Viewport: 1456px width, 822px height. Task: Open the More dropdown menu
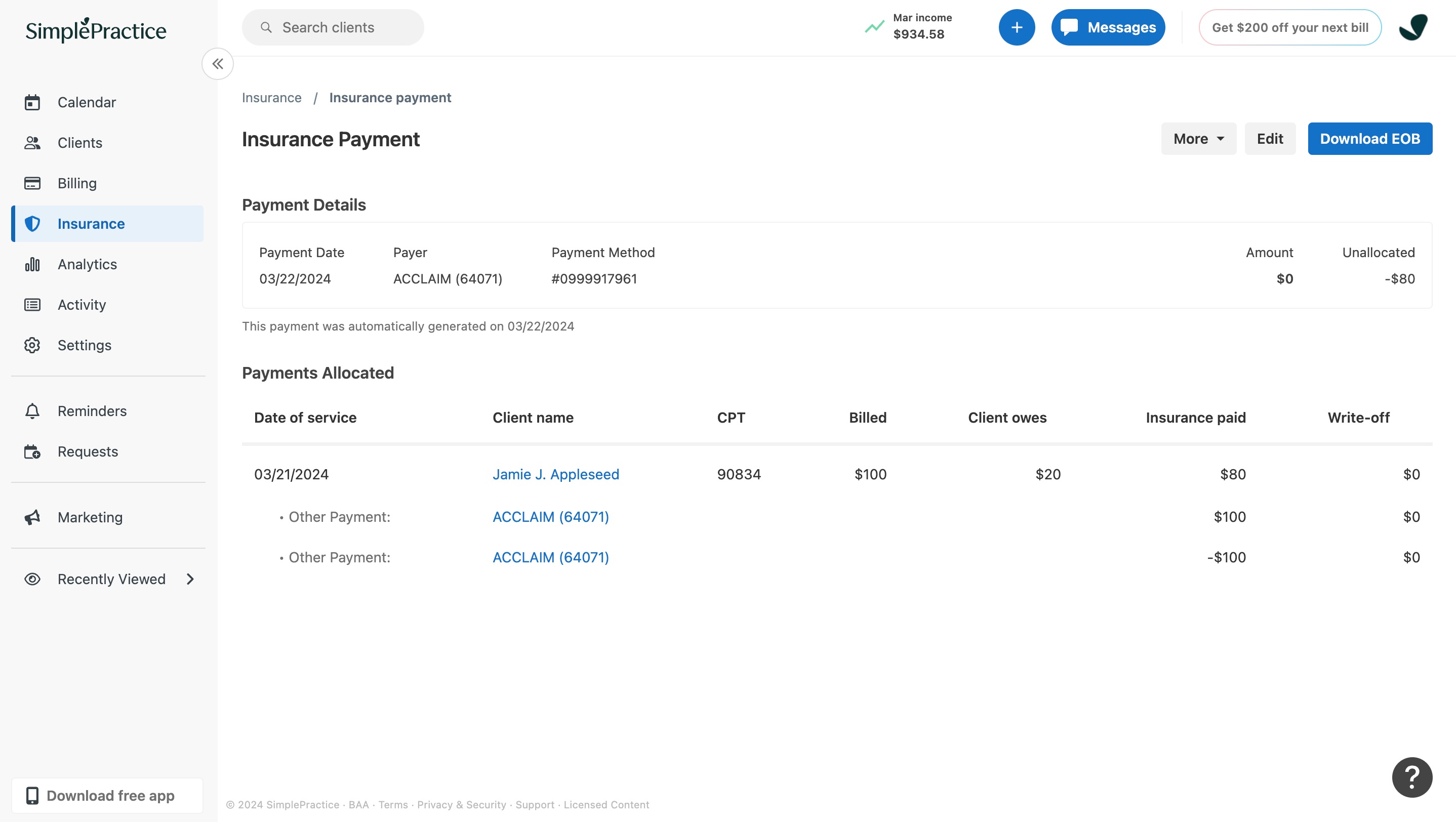click(1198, 138)
